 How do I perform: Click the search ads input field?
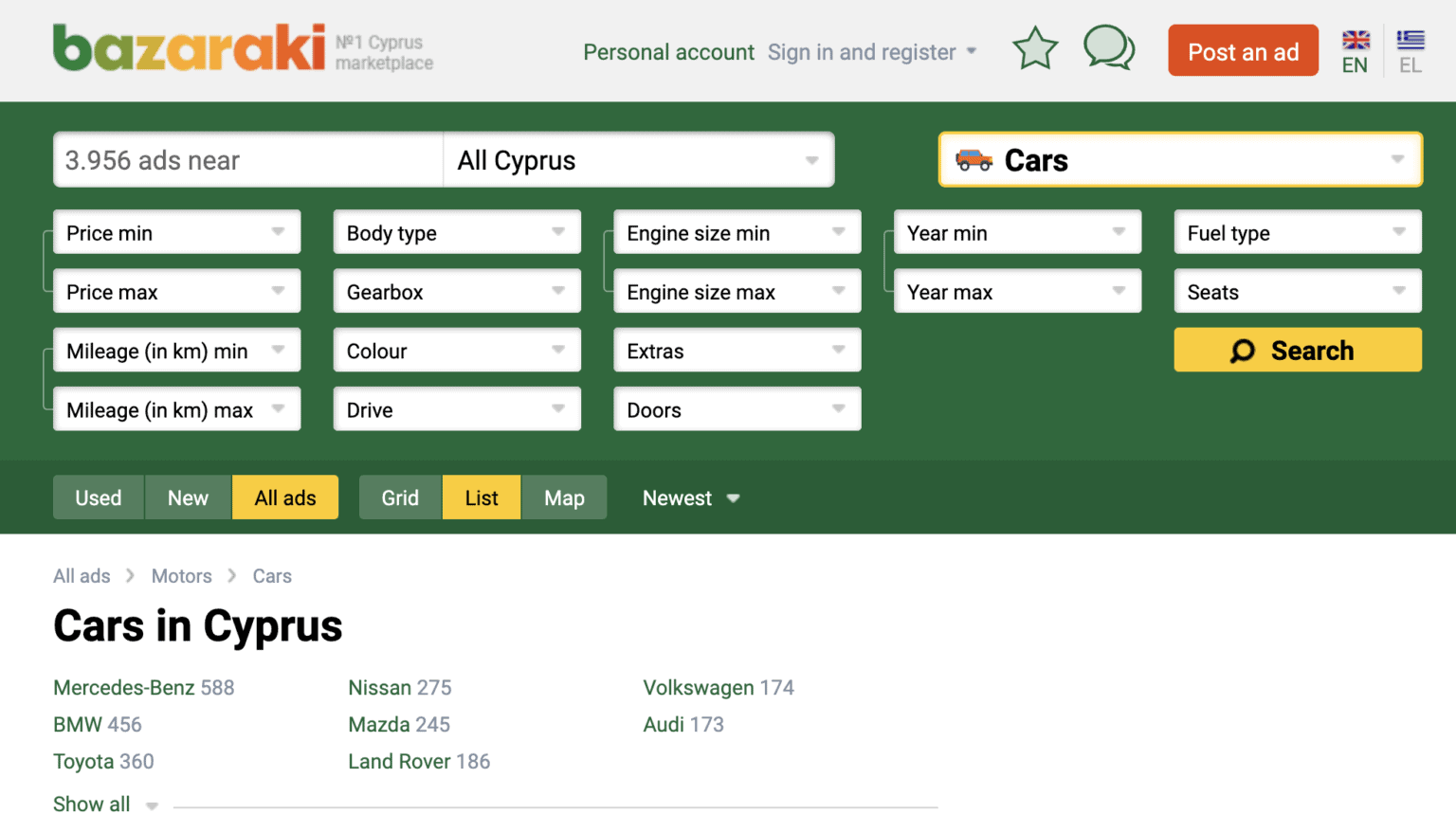(246, 159)
